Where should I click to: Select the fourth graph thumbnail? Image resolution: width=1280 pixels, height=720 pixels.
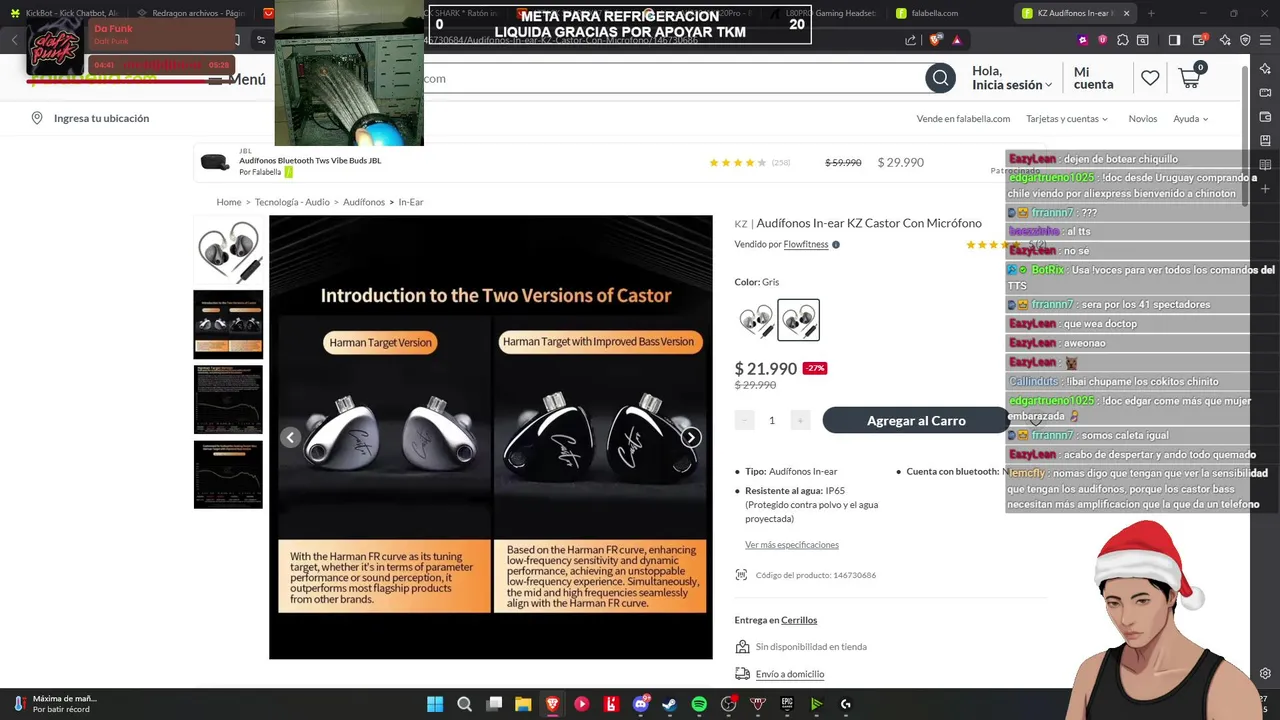coord(228,475)
